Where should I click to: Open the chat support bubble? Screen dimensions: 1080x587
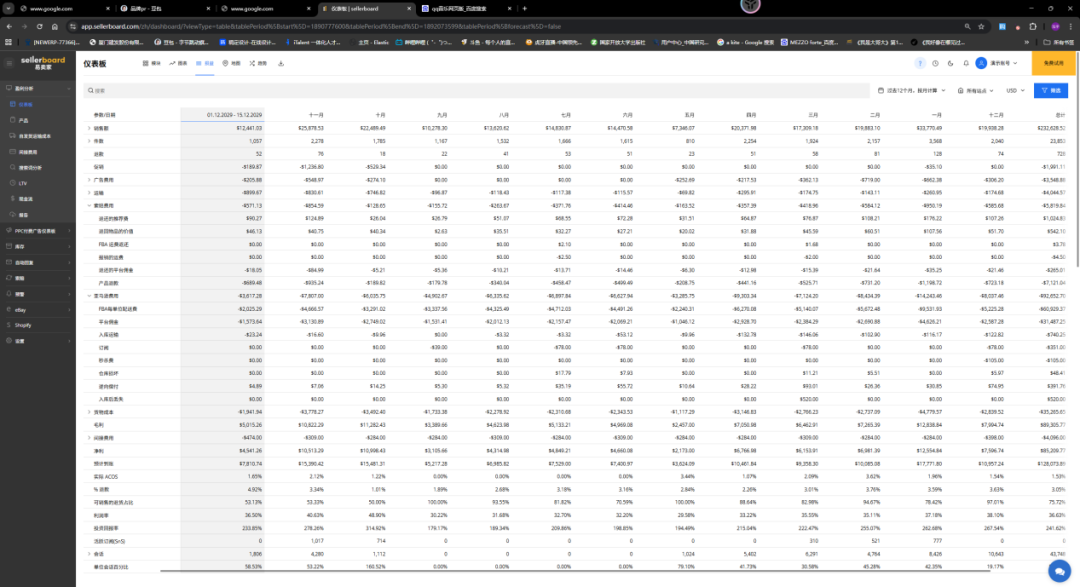pyautogui.click(x=1057, y=569)
